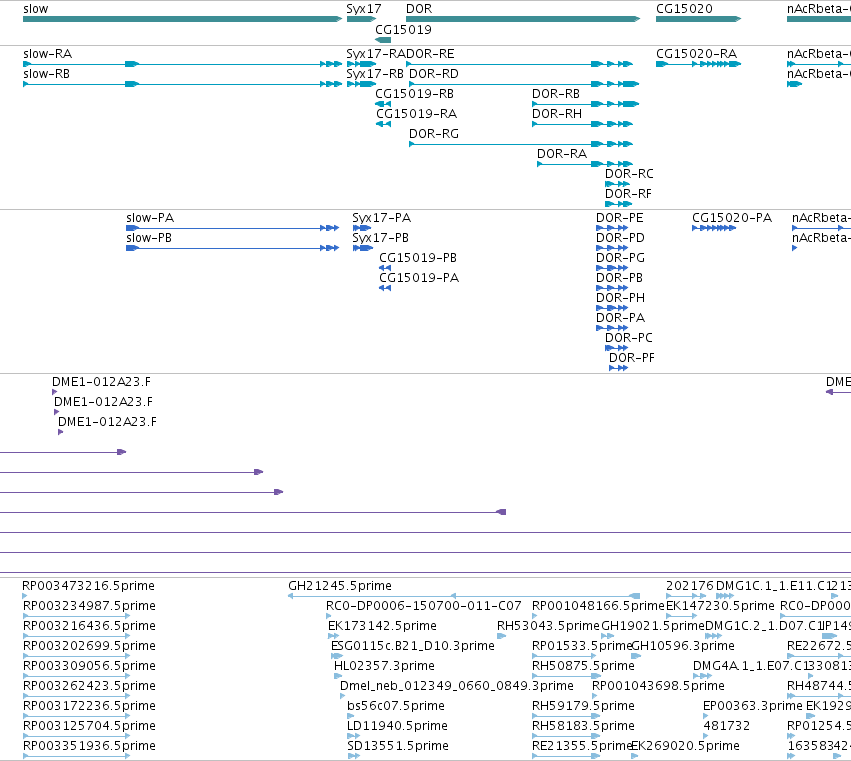Select the CG15019-RA transcript label

416,114
